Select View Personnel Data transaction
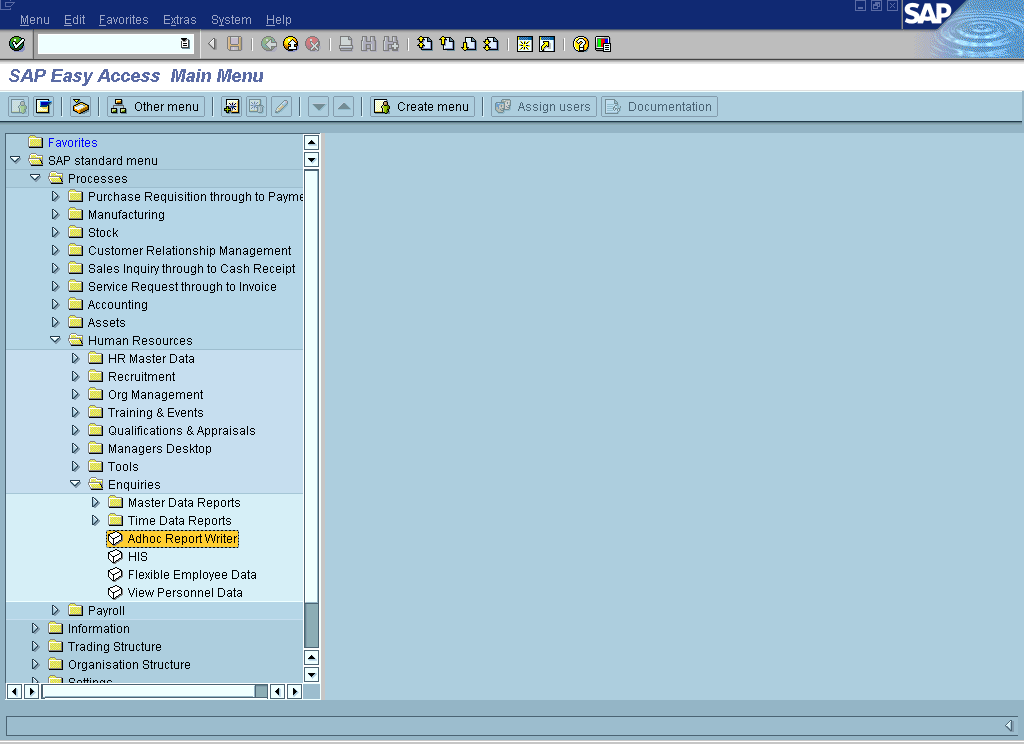Viewport: 1024px width, 744px height. 185,592
